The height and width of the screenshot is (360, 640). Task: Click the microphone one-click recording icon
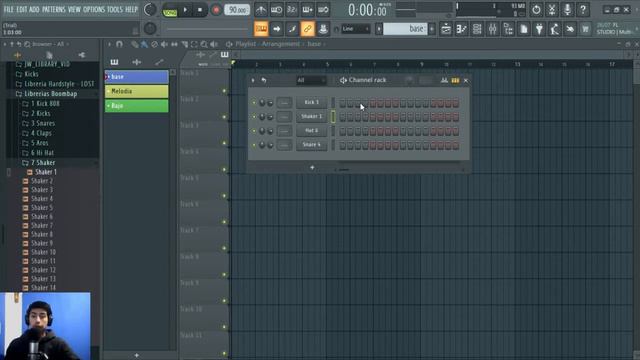pos(567,9)
